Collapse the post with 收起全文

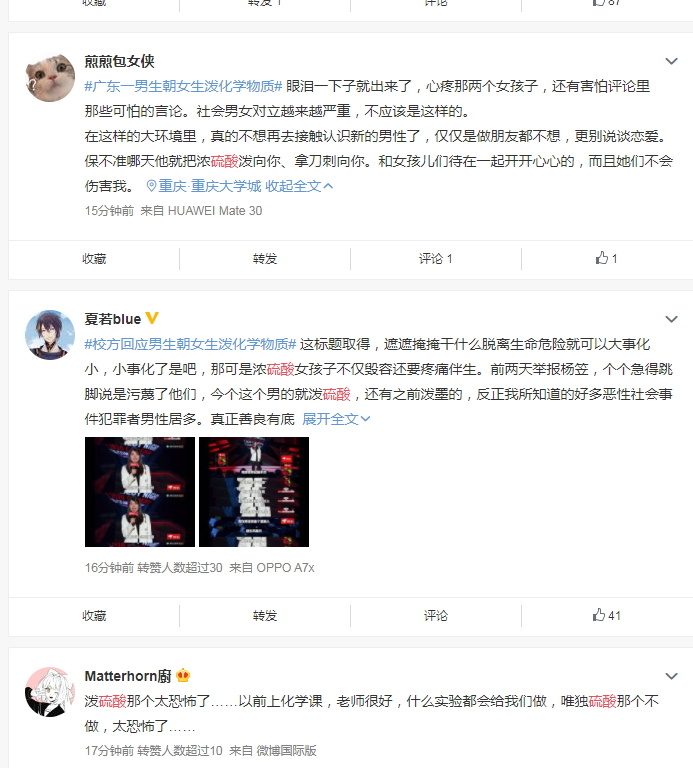tap(299, 186)
